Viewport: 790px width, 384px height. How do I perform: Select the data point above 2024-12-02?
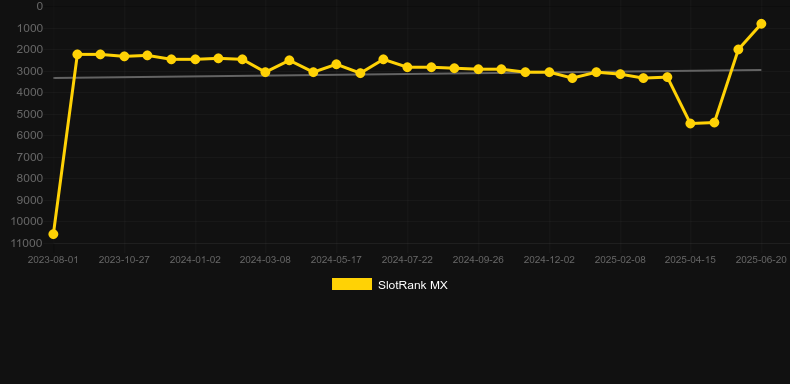tap(549, 72)
